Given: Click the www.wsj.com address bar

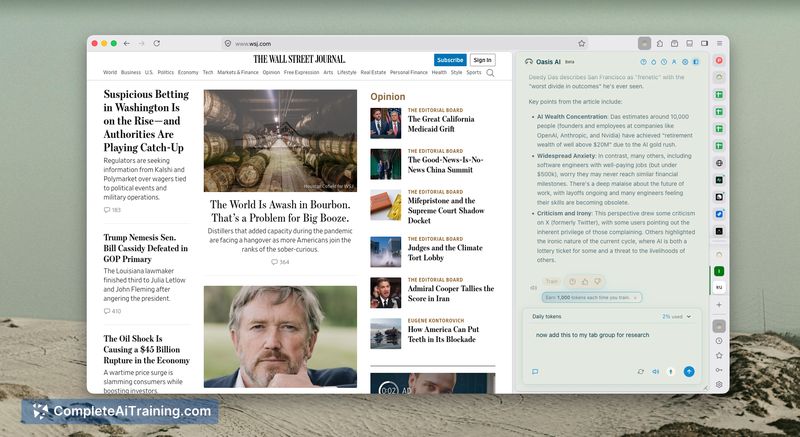Looking at the screenshot, I should coord(404,44).
